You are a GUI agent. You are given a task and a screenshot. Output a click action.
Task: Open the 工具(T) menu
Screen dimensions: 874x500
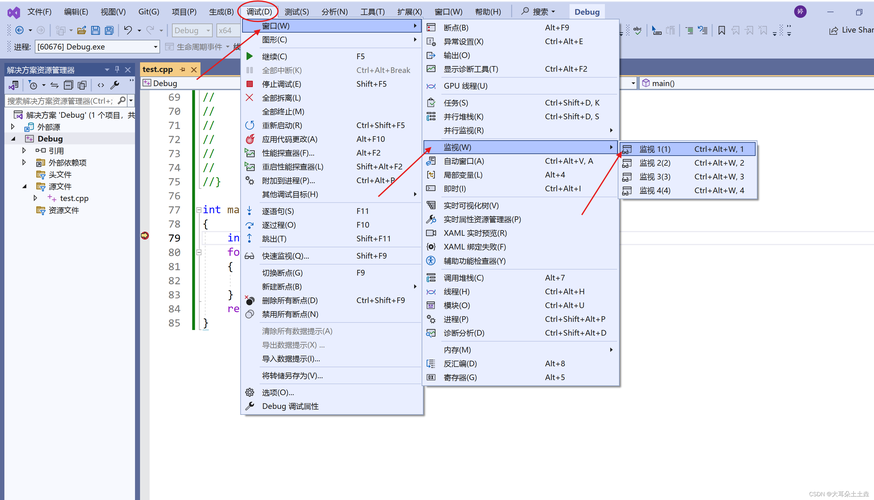click(x=372, y=12)
